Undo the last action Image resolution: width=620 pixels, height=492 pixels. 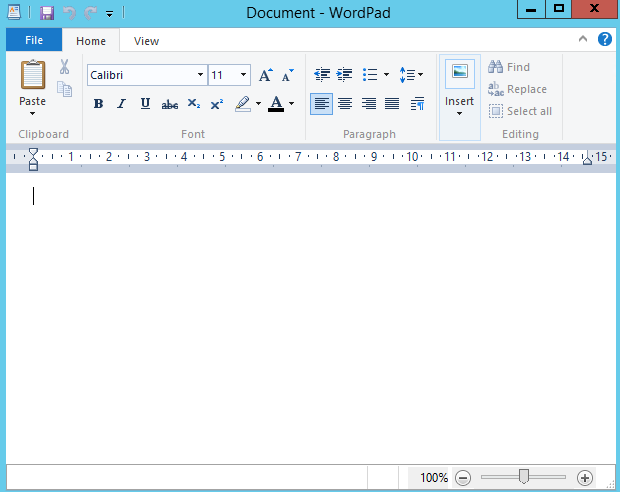pyautogui.click(x=69, y=13)
